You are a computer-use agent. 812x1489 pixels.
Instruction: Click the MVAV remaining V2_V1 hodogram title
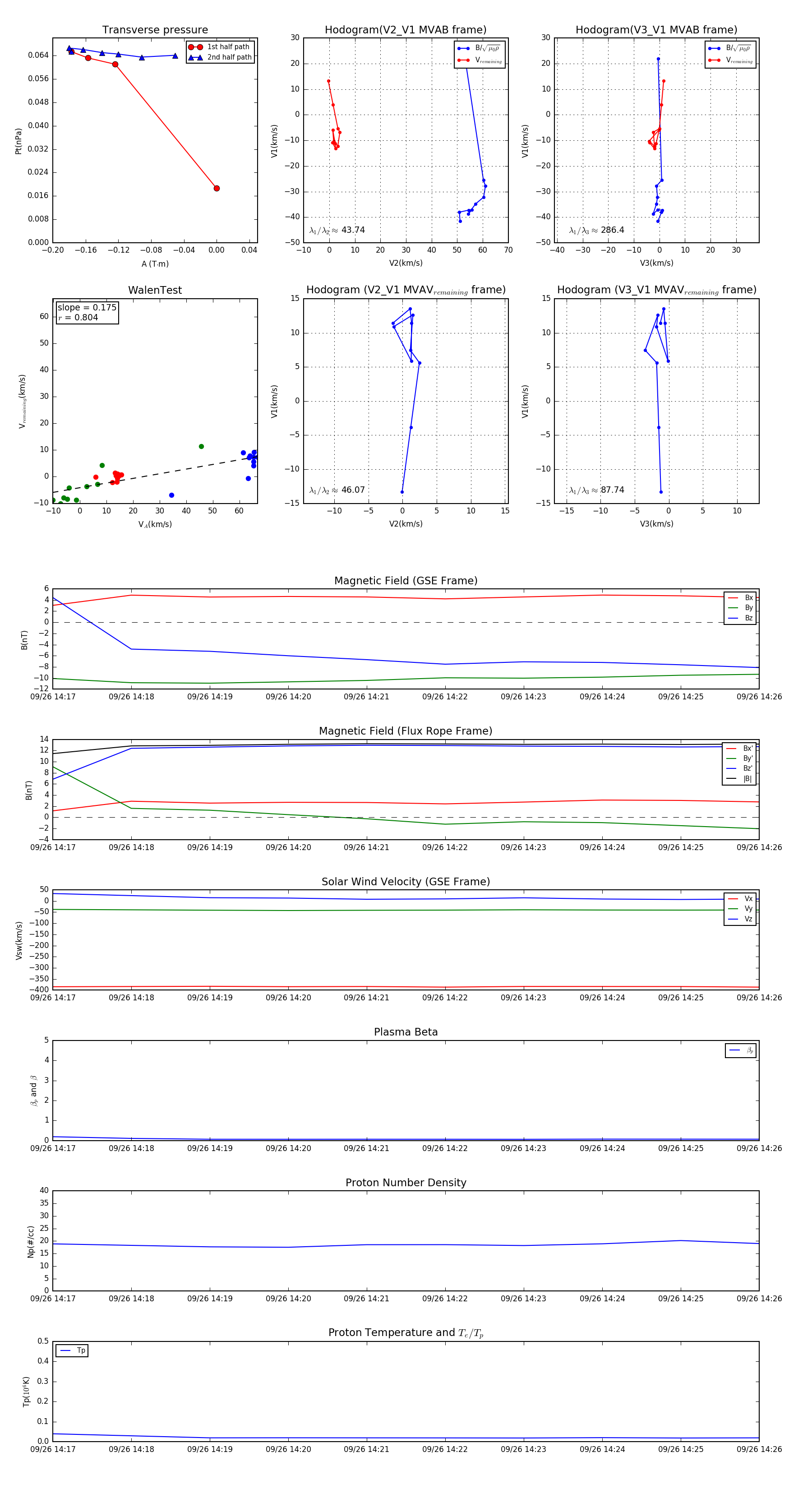coord(406,290)
